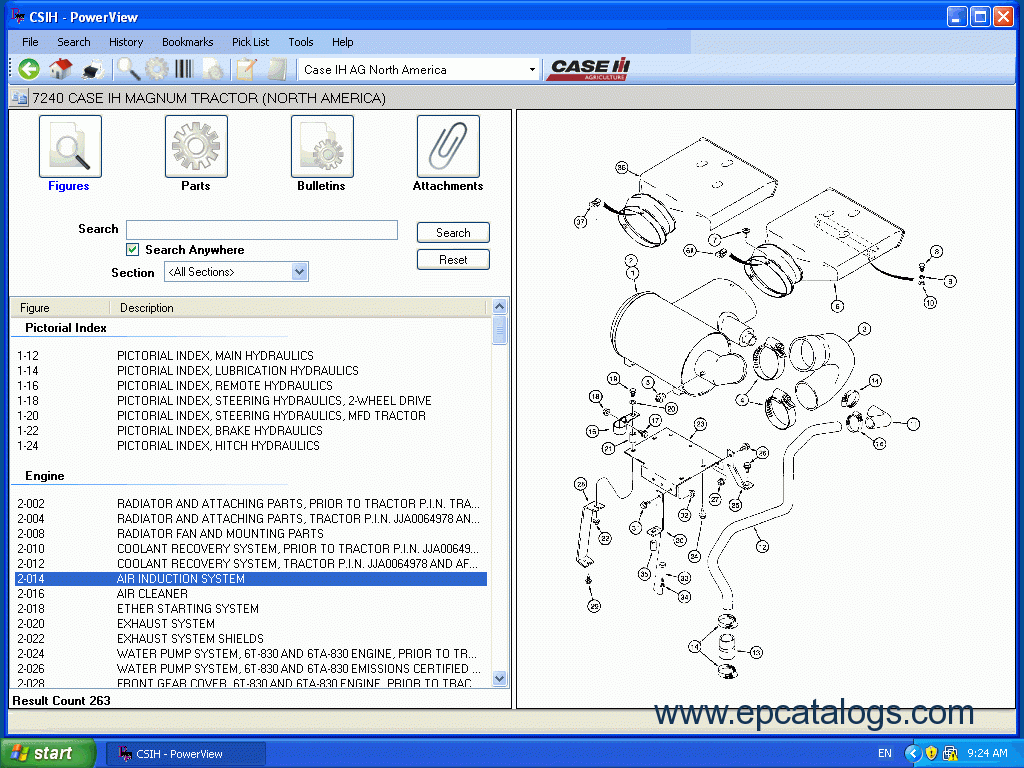Click the printer icon in the toolbar

pyautogui.click(x=93, y=69)
